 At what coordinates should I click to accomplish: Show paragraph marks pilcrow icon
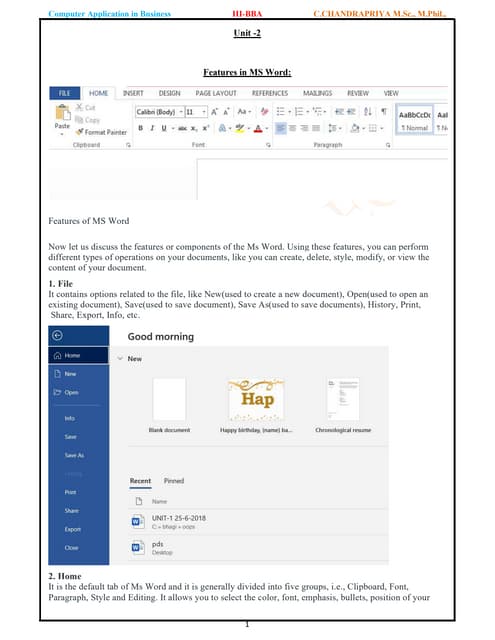pos(384,111)
